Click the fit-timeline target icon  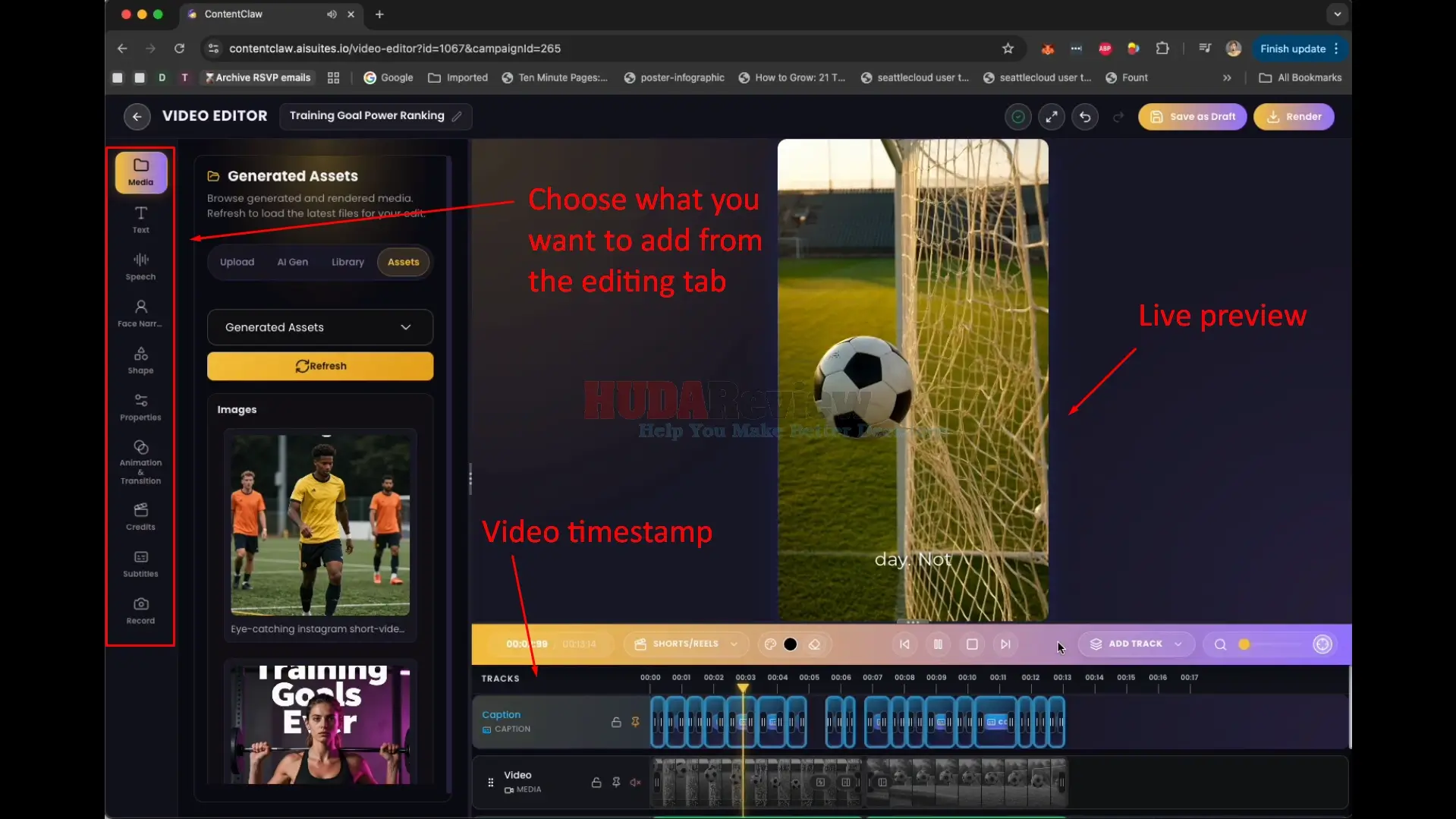1322,644
